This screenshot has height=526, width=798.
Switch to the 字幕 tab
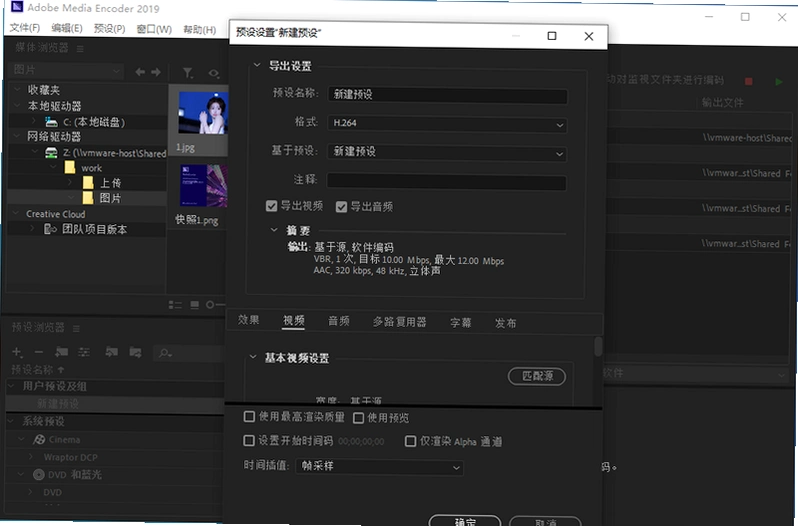(x=461, y=323)
